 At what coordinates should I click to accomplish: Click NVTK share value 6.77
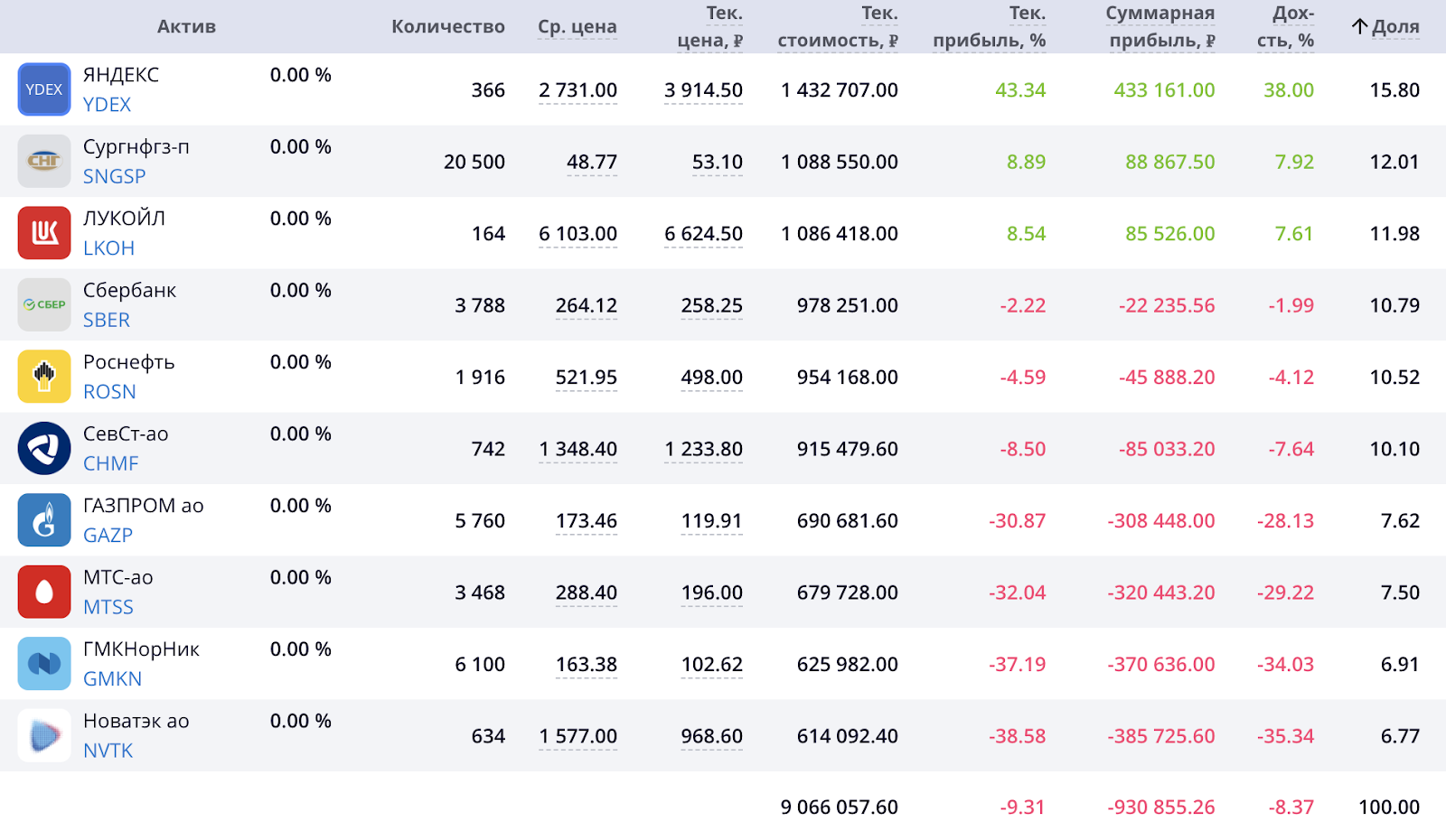1400,737
